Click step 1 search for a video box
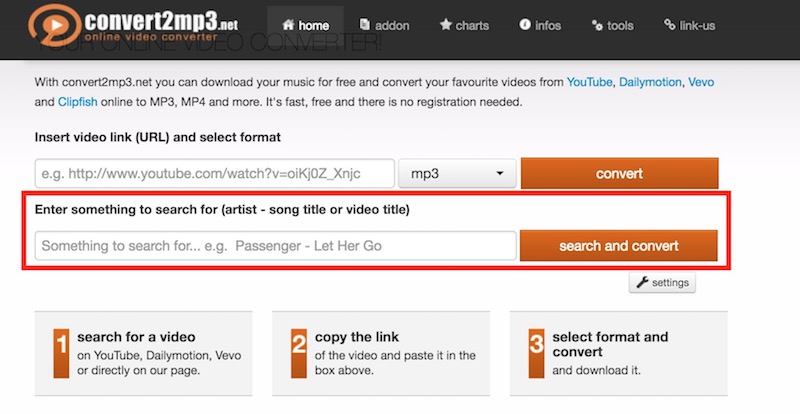Image resolution: width=800 pixels, height=414 pixels. [143, 353]
